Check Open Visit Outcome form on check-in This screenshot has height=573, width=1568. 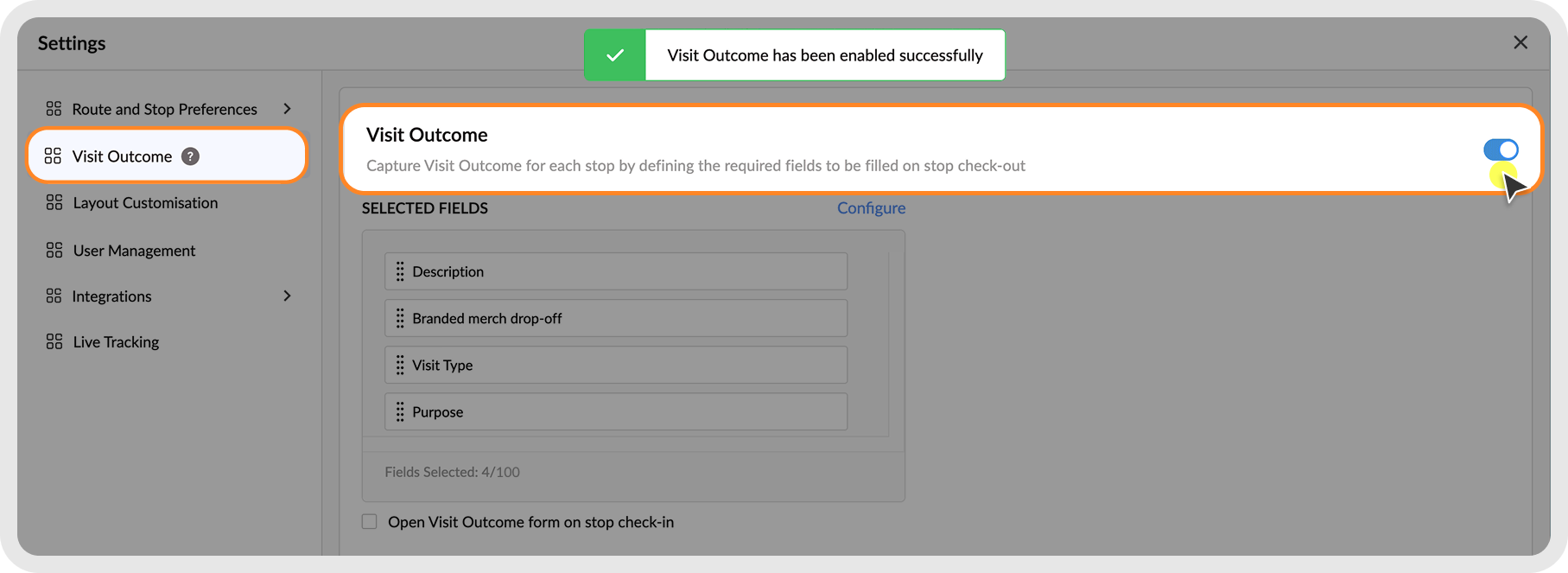click(x=370, y=522)
